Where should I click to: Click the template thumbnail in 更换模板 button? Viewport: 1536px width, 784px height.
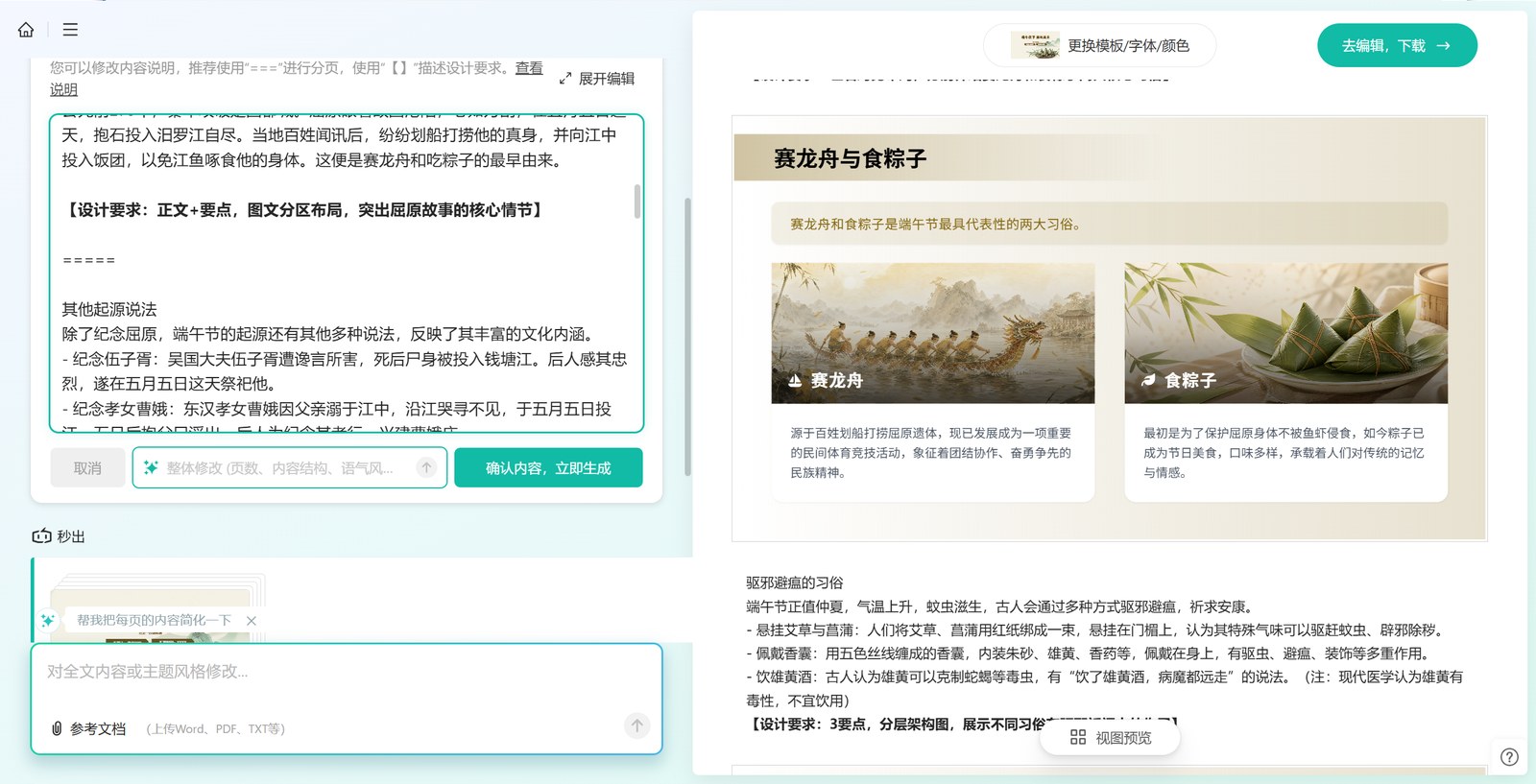1035,45
